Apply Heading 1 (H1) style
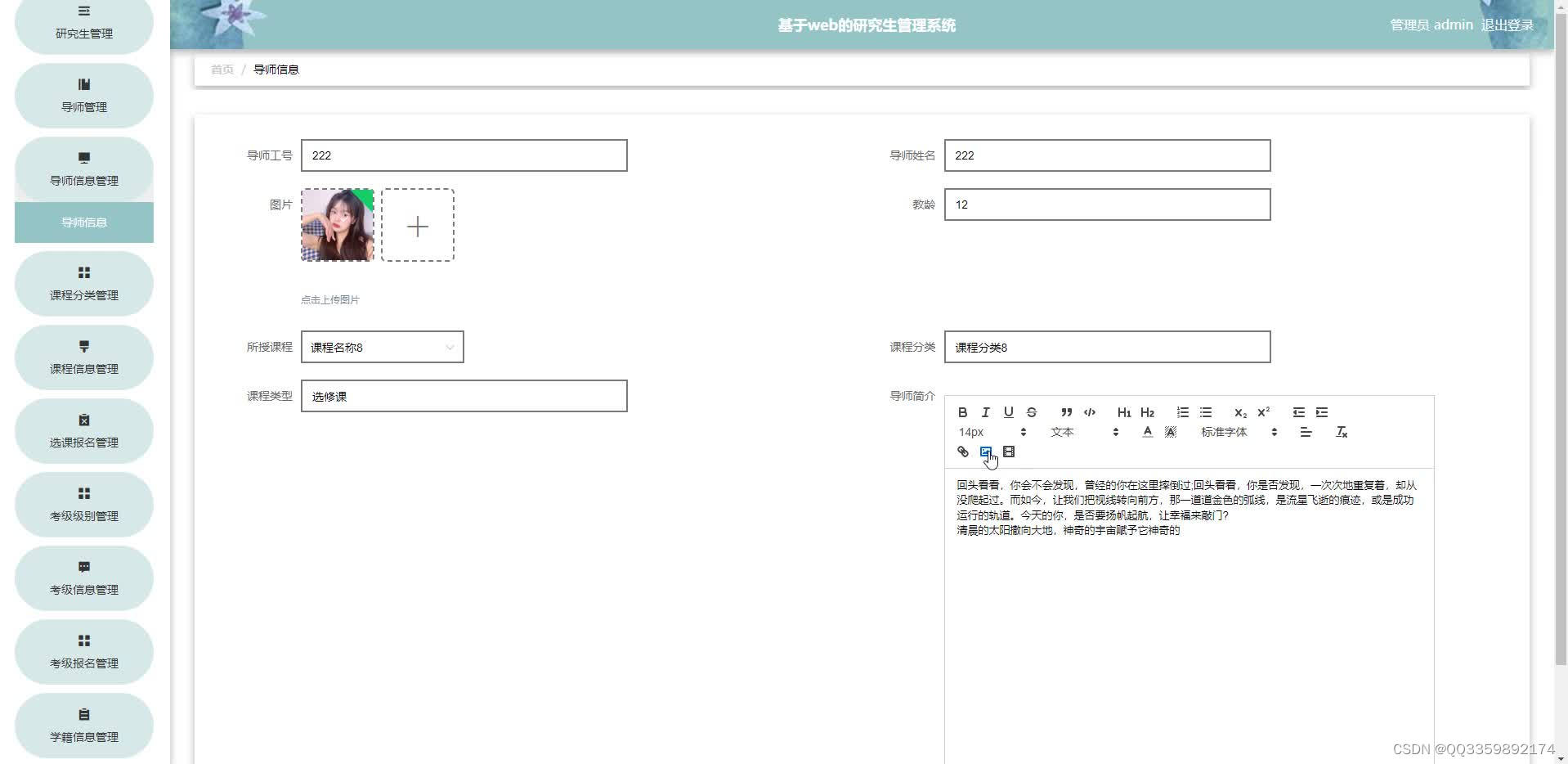The image size is (1568, 764). click(x=1124, y=412)
